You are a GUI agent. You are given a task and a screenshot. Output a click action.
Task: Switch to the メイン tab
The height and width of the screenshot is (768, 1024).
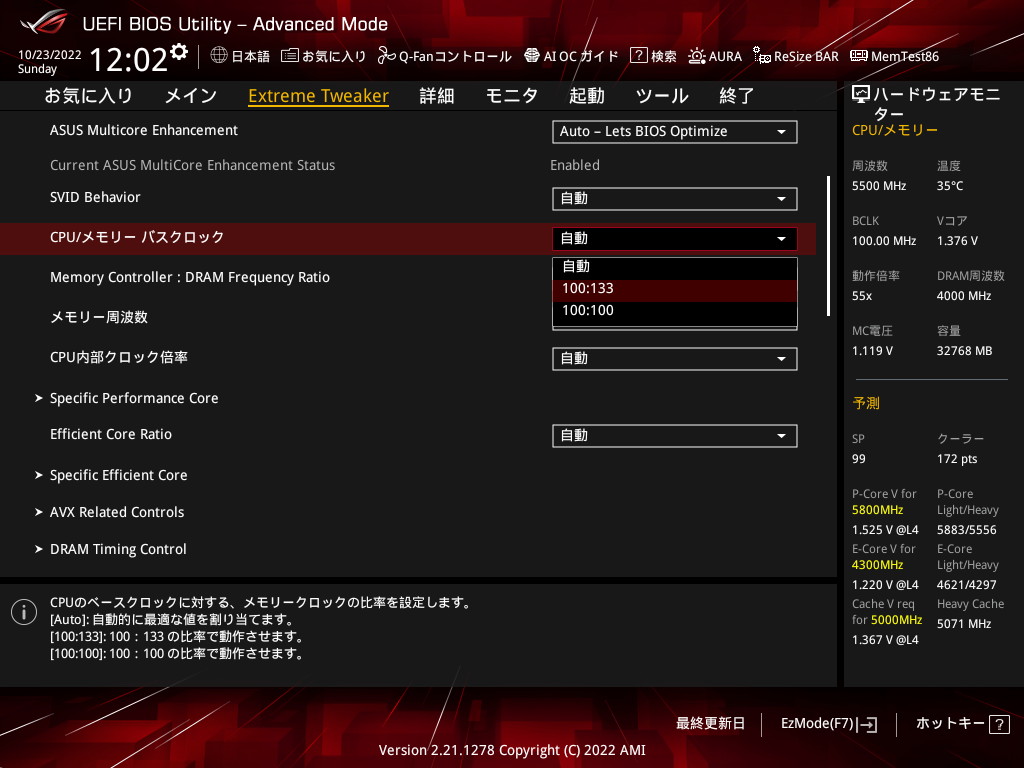pyautogui.click(x=191, y=96)
